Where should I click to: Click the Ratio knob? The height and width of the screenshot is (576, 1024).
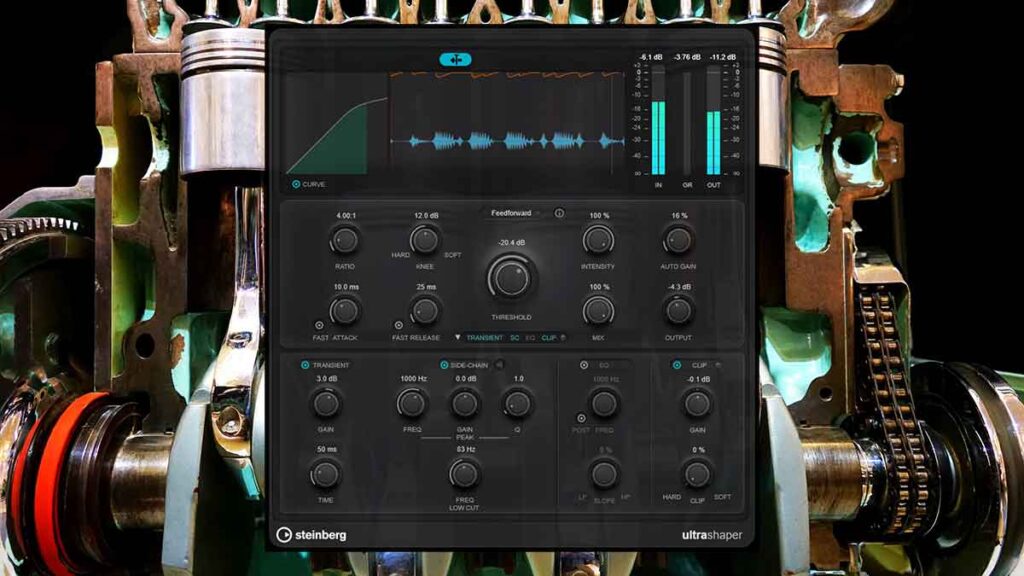tap(344, 240)
